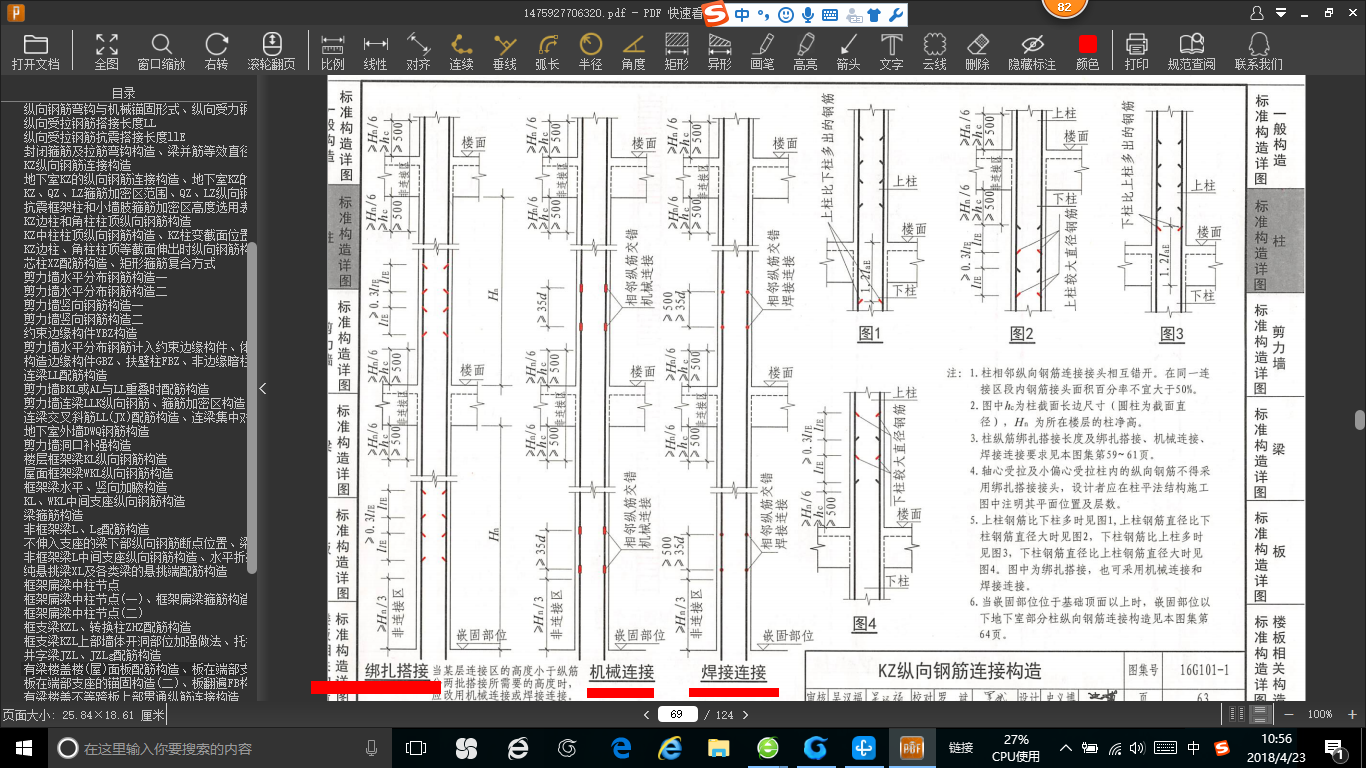Select the 高亮 highlighter tool

(x=805, y=51)
